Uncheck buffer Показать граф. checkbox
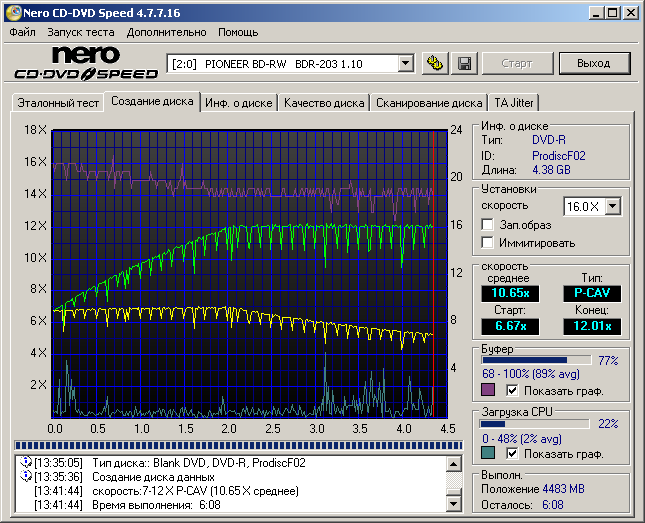 (512, 391)
